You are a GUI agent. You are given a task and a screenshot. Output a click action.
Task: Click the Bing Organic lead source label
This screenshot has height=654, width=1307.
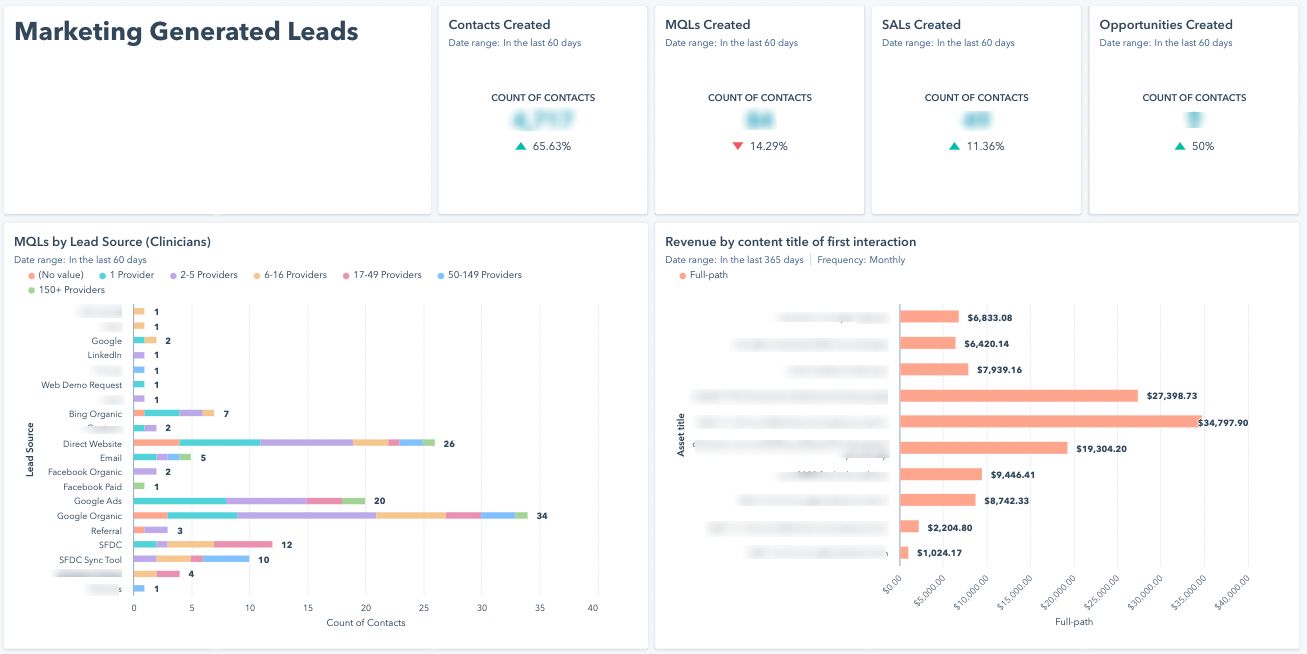tap(95, 414)
